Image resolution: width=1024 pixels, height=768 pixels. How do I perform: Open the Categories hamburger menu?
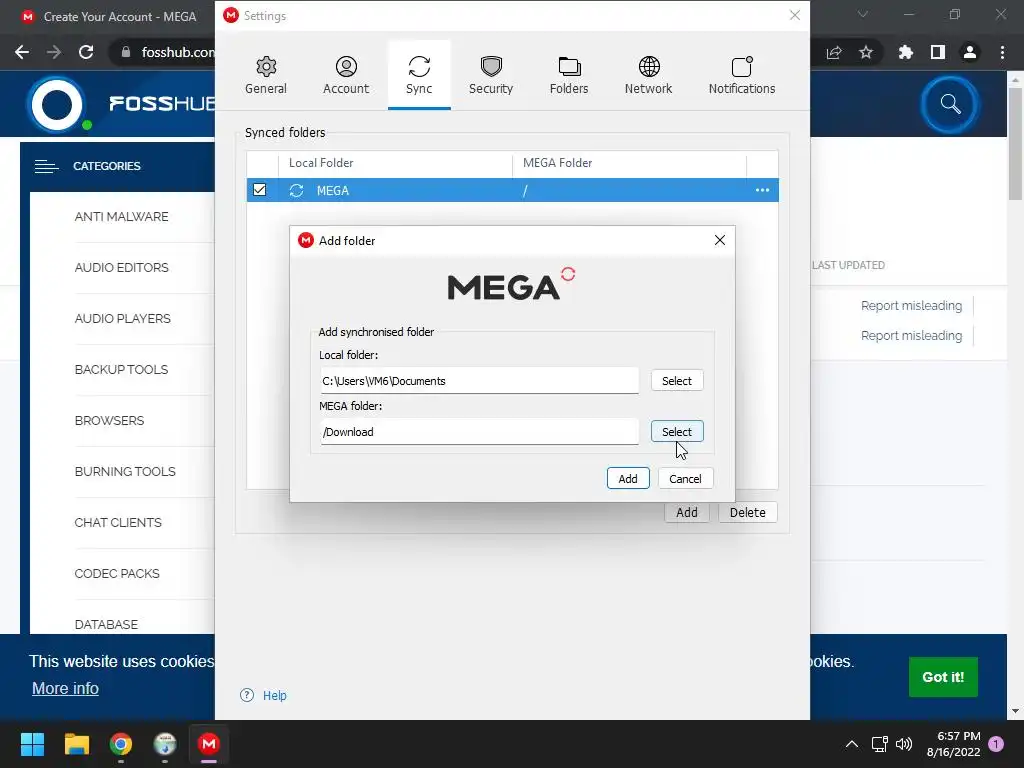tap(46, 167)
